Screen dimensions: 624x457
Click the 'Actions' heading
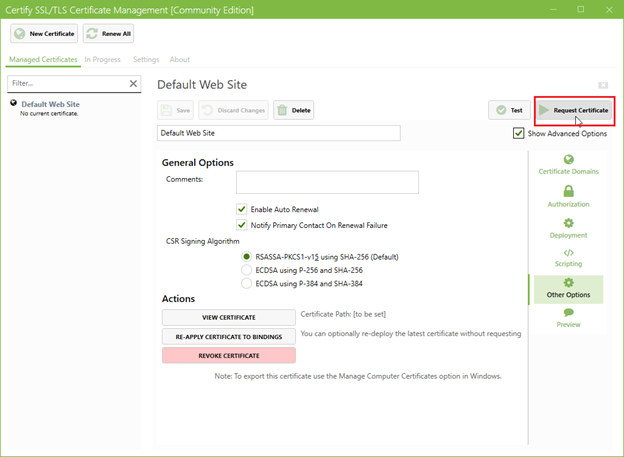tap(178, 299)
